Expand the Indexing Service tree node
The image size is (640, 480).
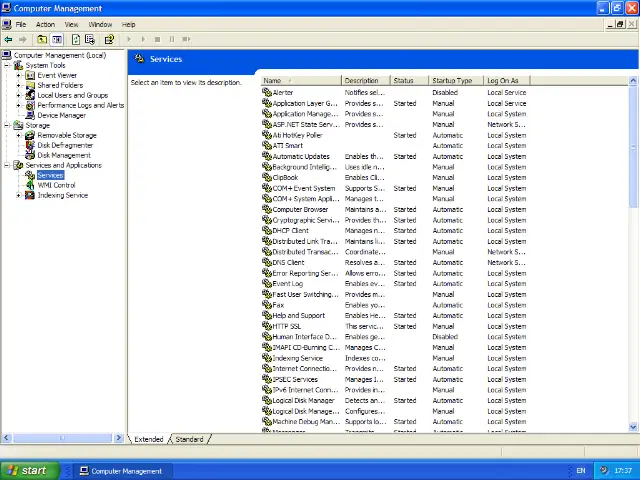coord(18,195)
